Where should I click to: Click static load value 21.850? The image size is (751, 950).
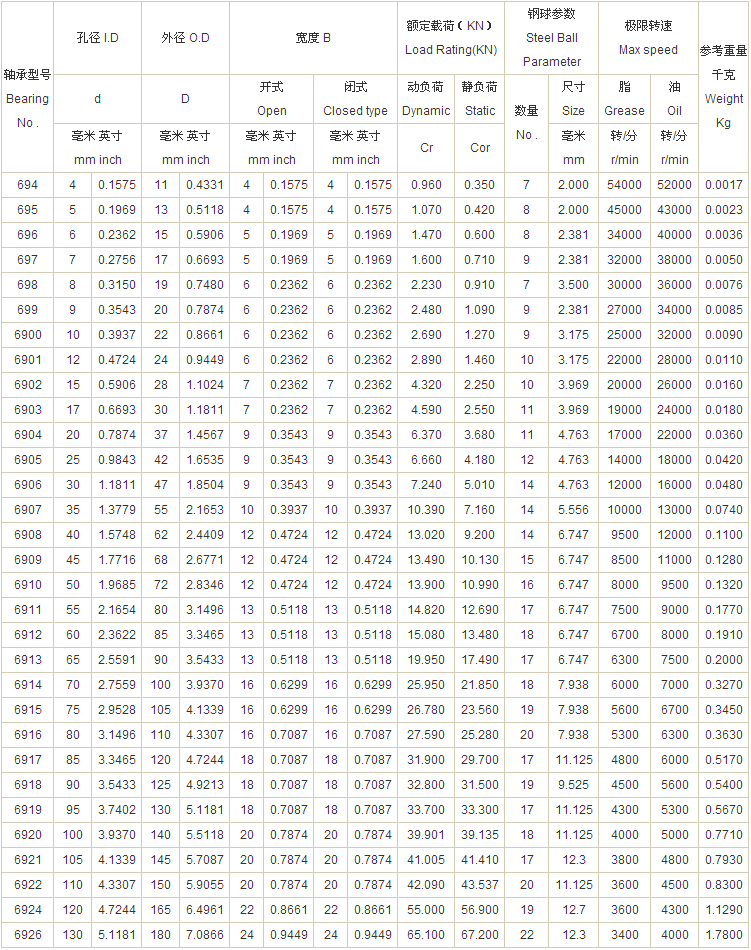(480, 685)
